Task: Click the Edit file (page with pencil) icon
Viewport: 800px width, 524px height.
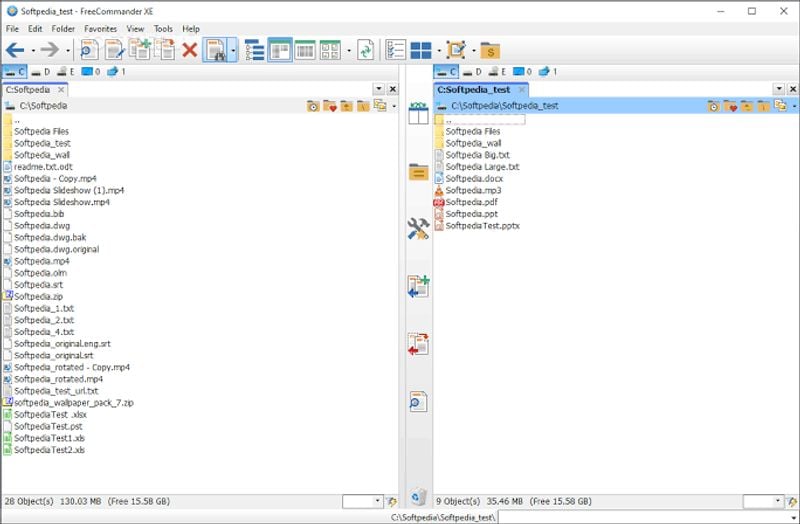Action: [x=114, y=50]
